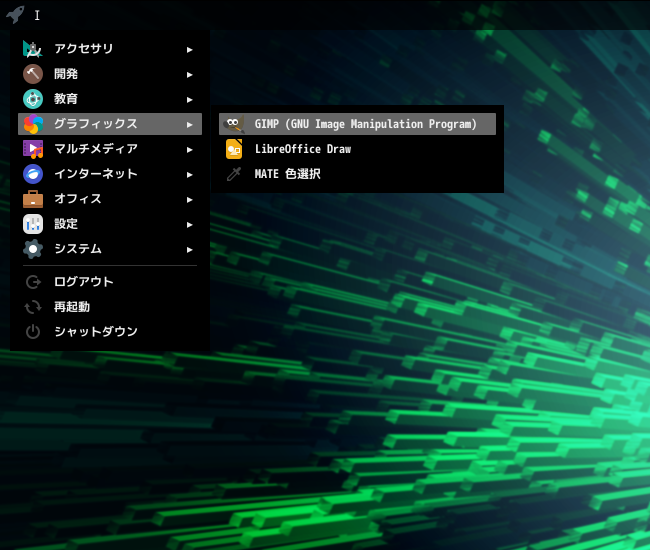Click the sliders icon beside 設定

(33, 224)
